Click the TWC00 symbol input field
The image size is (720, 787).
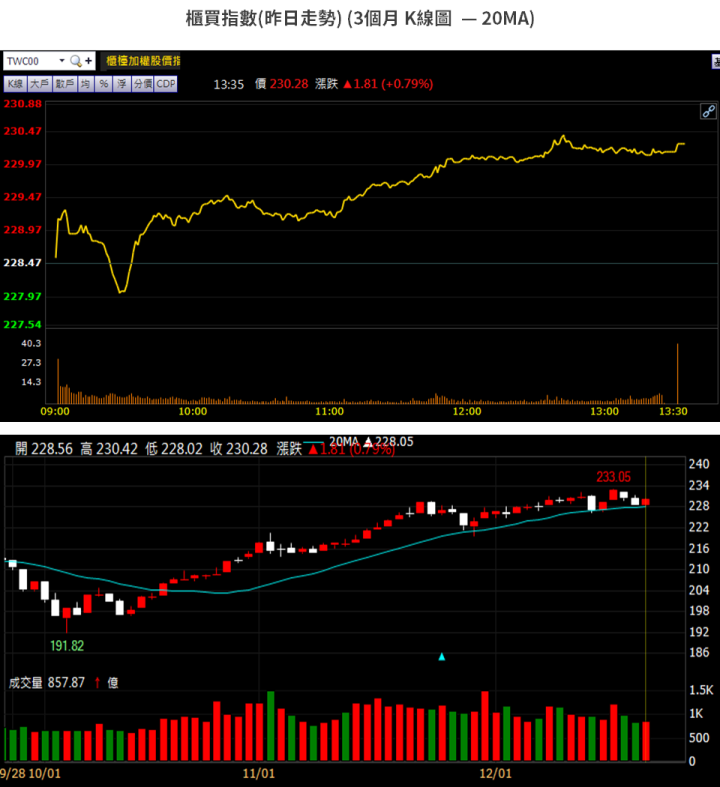30,61
